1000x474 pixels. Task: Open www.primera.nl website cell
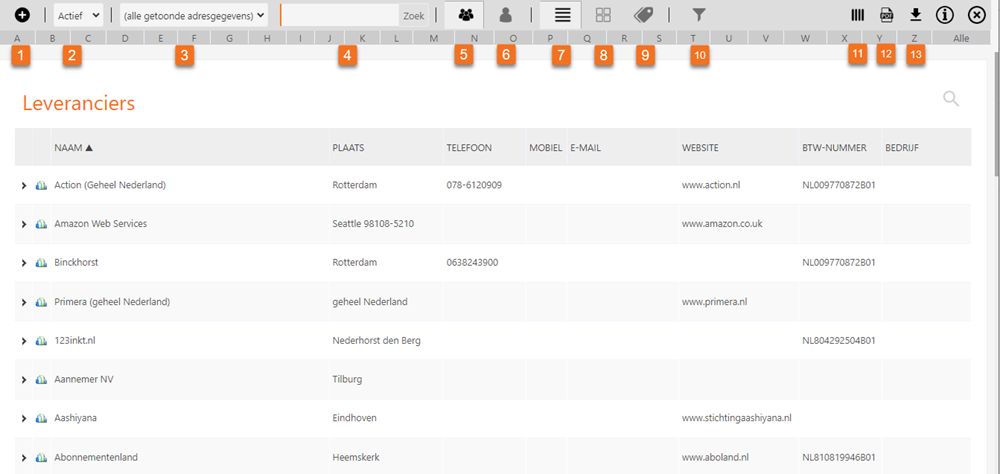coord(714,302)
